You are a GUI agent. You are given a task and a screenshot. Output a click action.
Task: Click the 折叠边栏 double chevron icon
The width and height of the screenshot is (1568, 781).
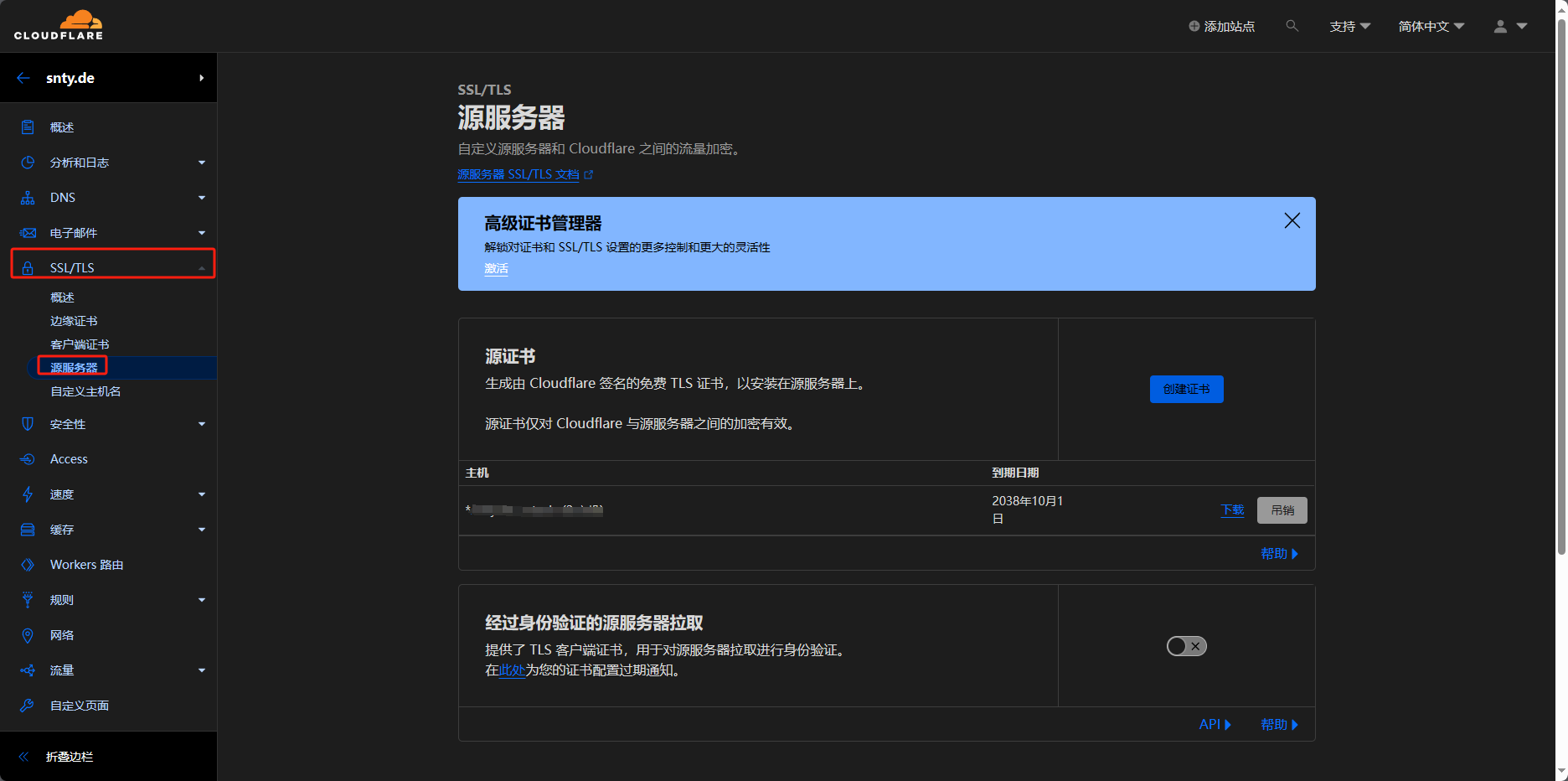(x=23, y=757)
